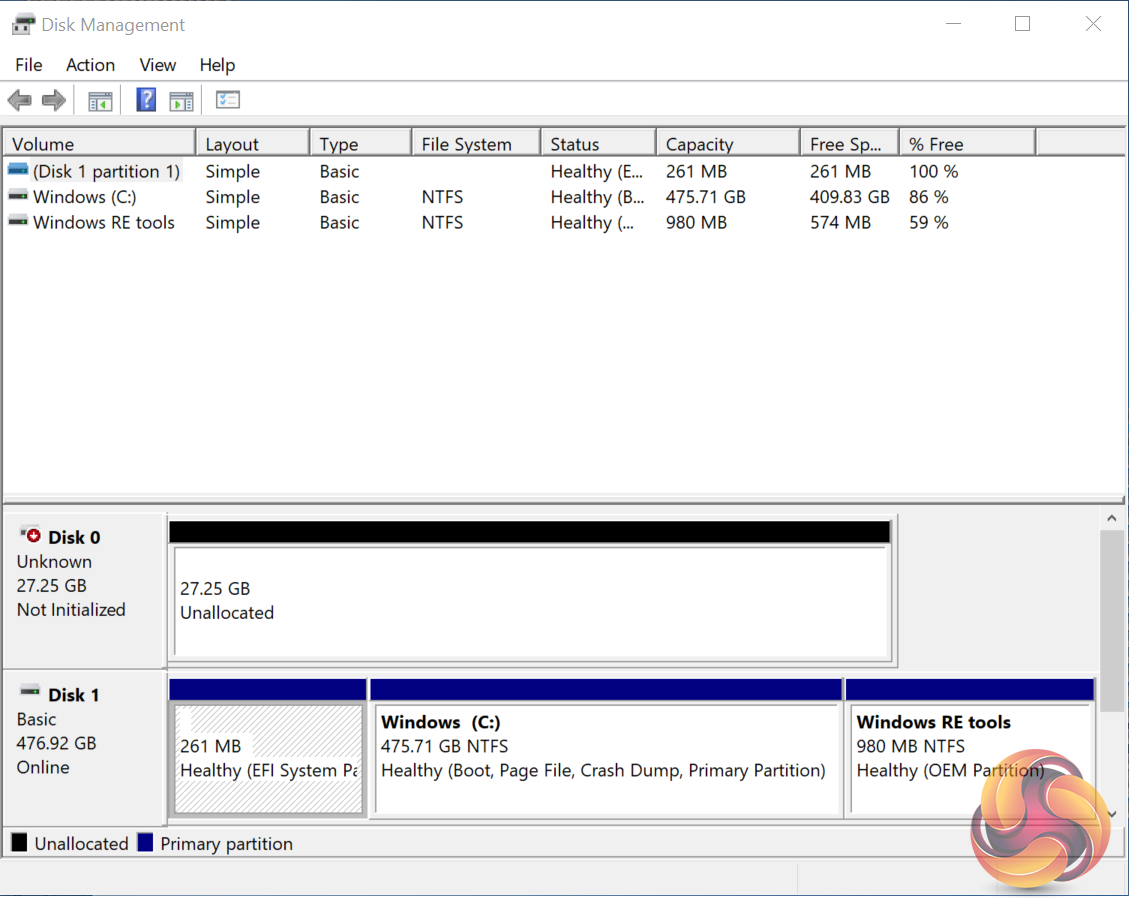Click the Healthy (B... status cell
Screen dimensions: 1130x898
[597, 197]
